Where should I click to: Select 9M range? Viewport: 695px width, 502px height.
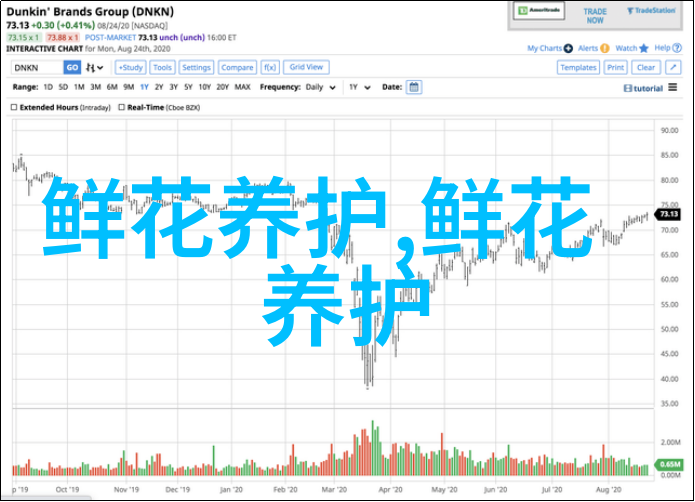coord(129,87)
